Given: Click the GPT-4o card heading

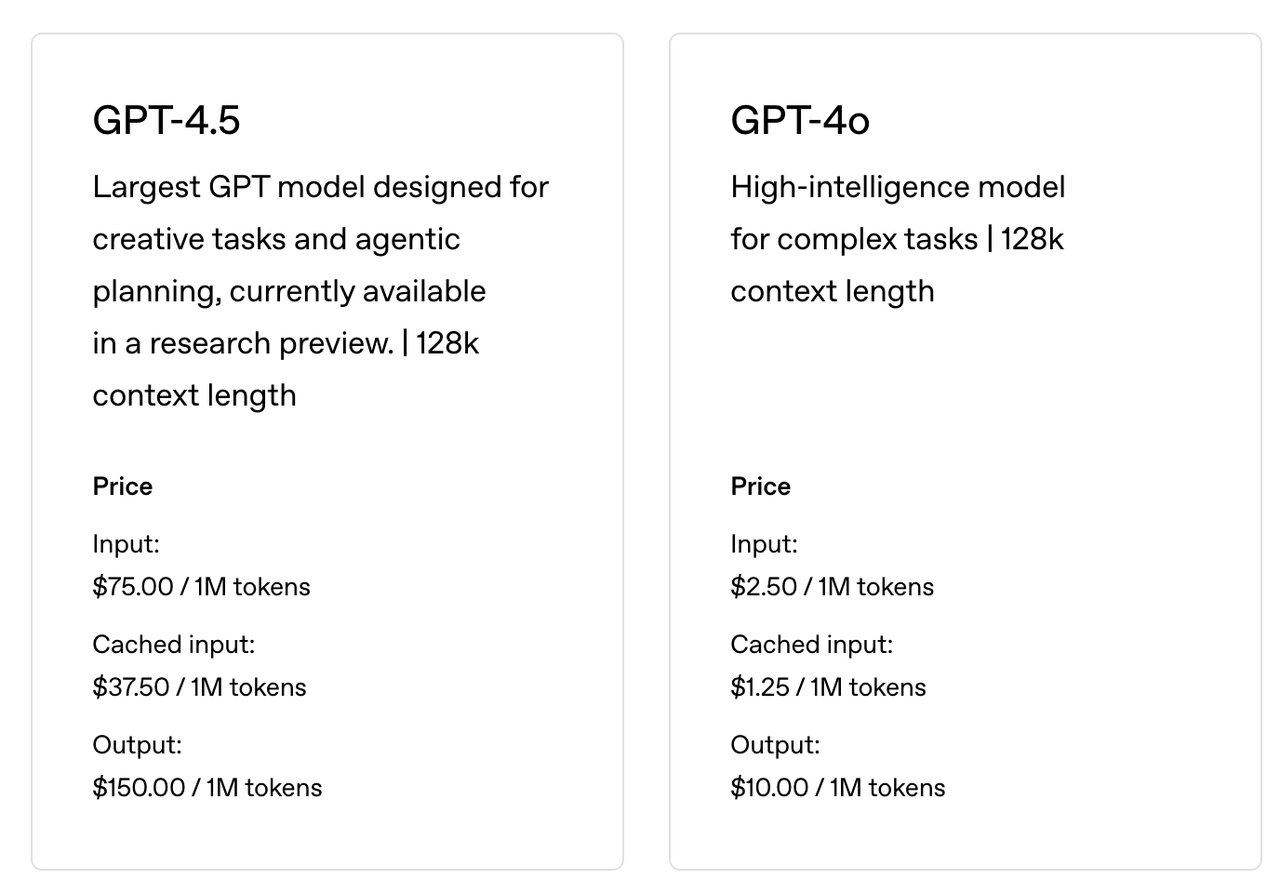Looking at the screenshot, I should click(x=800, y=121).
